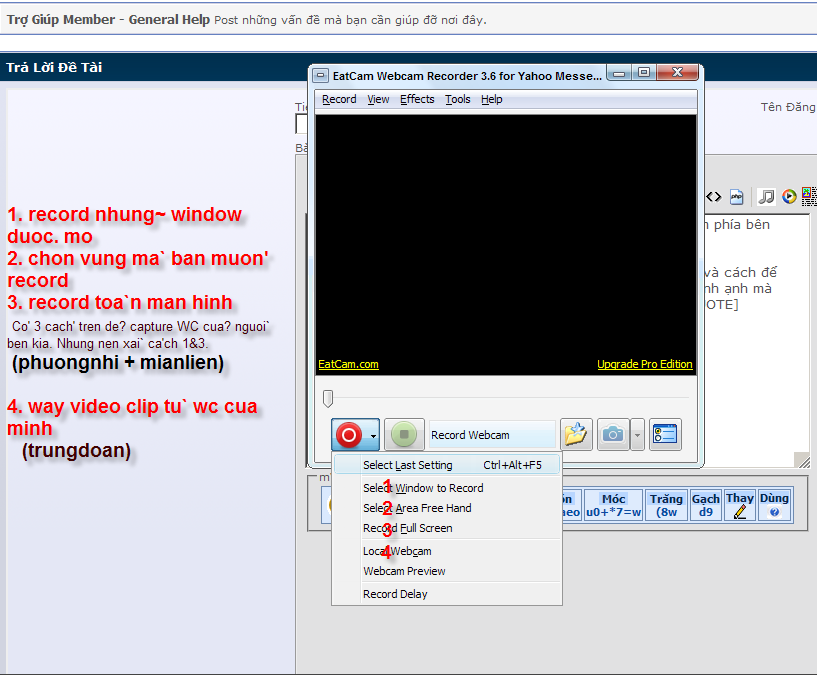Click the angle-brackets code icon in the editor
The height and width of the screenshot is (675, 817).
pyautogui.click(x=714, y=196)
